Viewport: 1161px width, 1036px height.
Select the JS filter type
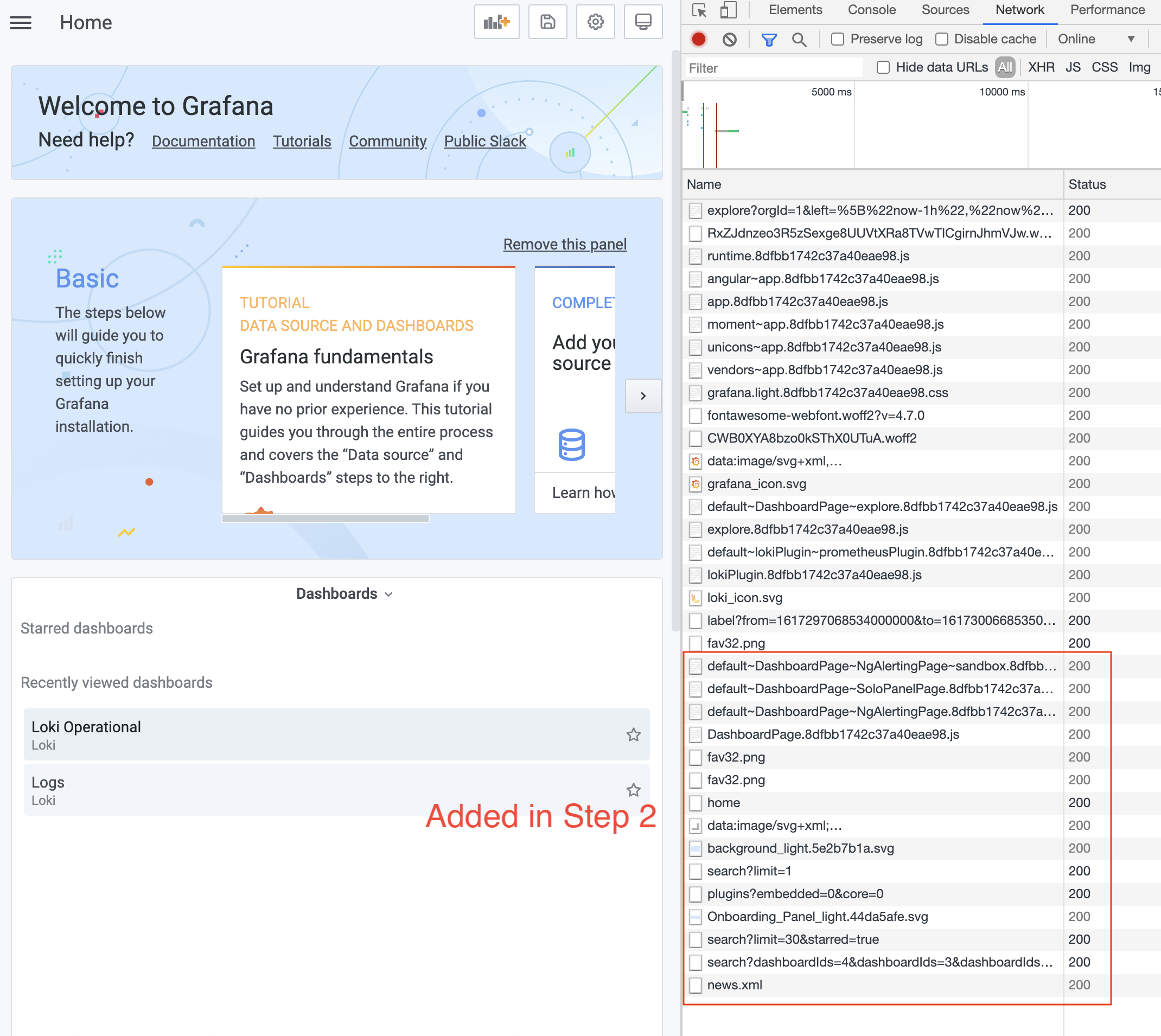[1073, 67]
